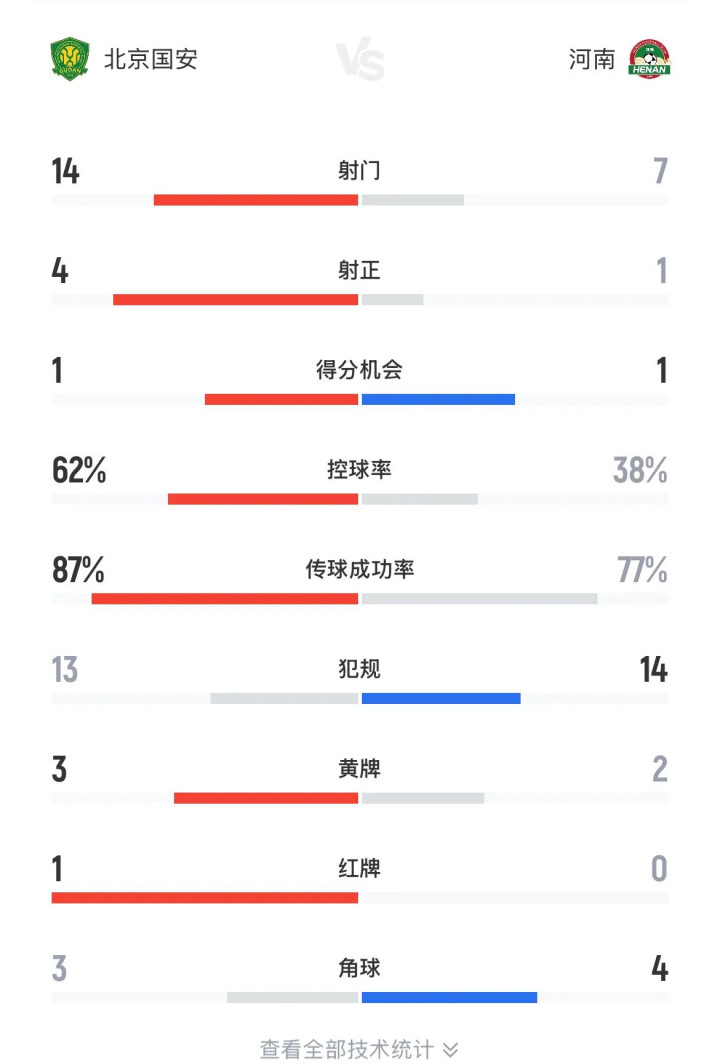This screenshot has height=1064, width=720.
Task: Click the full red 红牌 bar
Action: click(x=205, y=898)
